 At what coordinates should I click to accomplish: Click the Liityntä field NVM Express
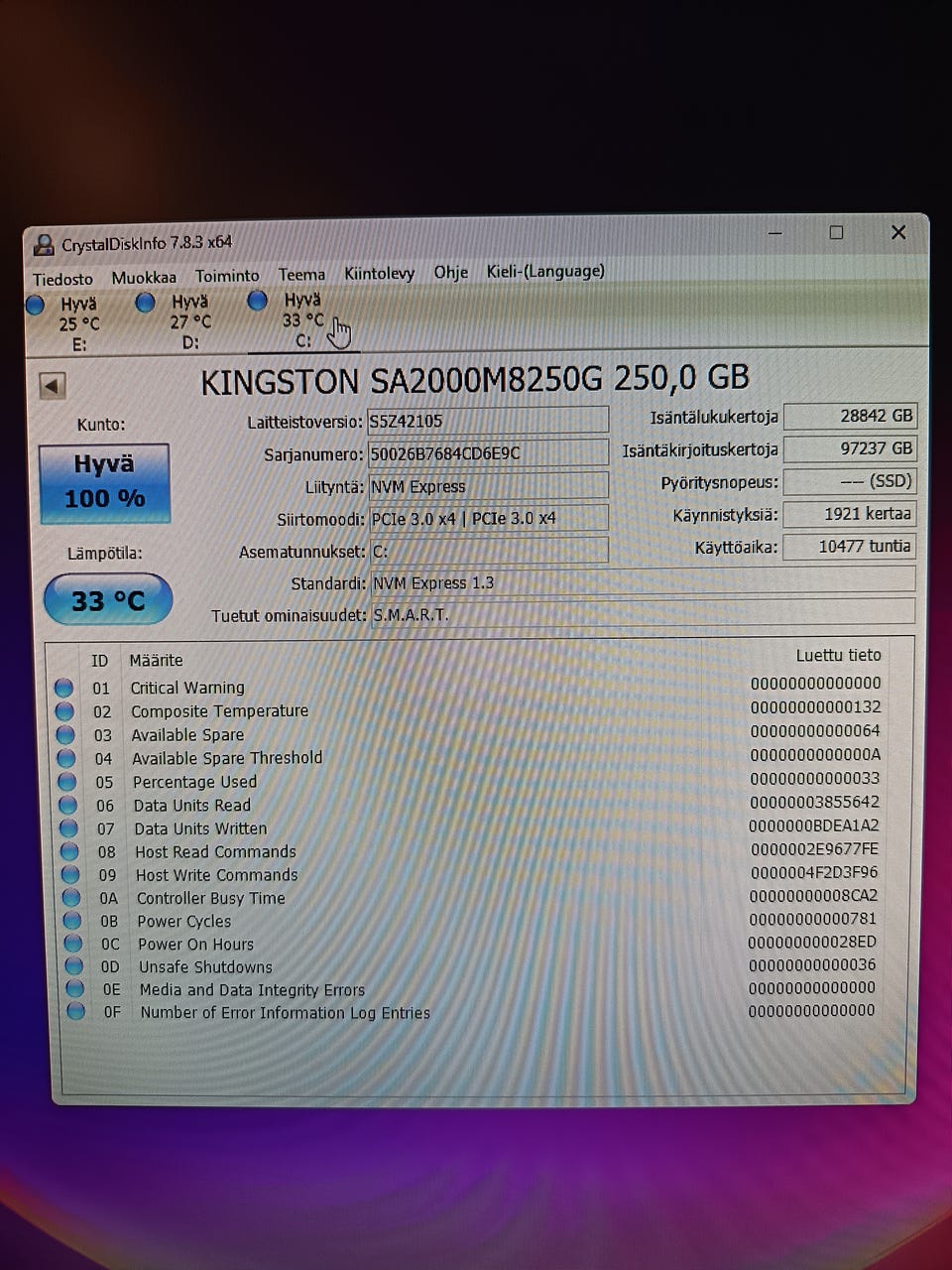point(488,486)
